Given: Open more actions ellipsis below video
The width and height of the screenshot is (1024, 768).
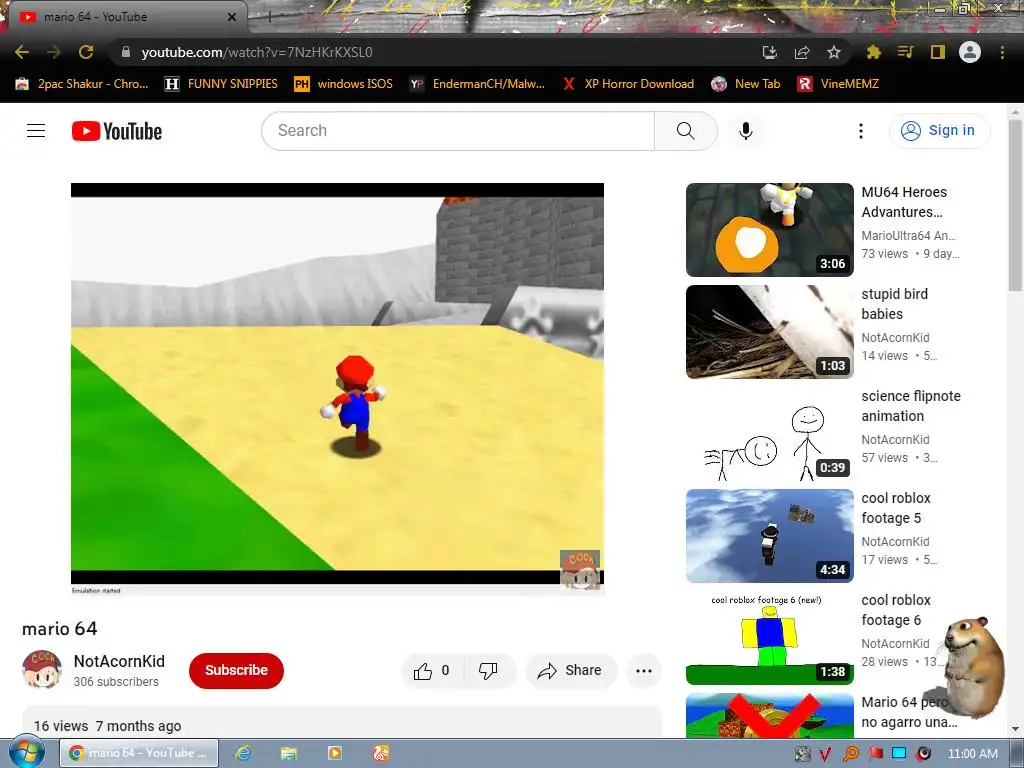Looking at the screenshot, I should coord(644,671).
